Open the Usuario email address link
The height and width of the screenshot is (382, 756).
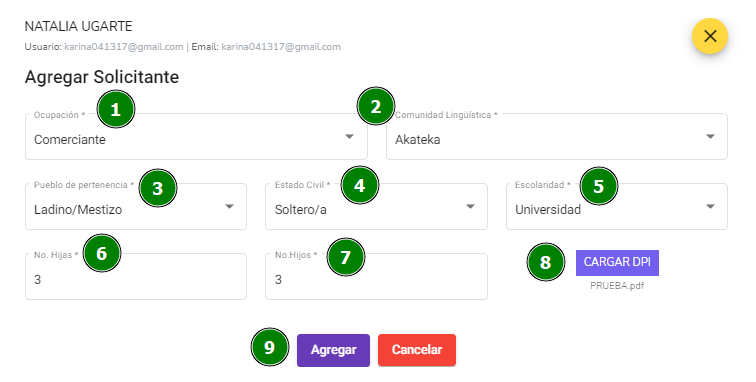[x=124, y=47]
